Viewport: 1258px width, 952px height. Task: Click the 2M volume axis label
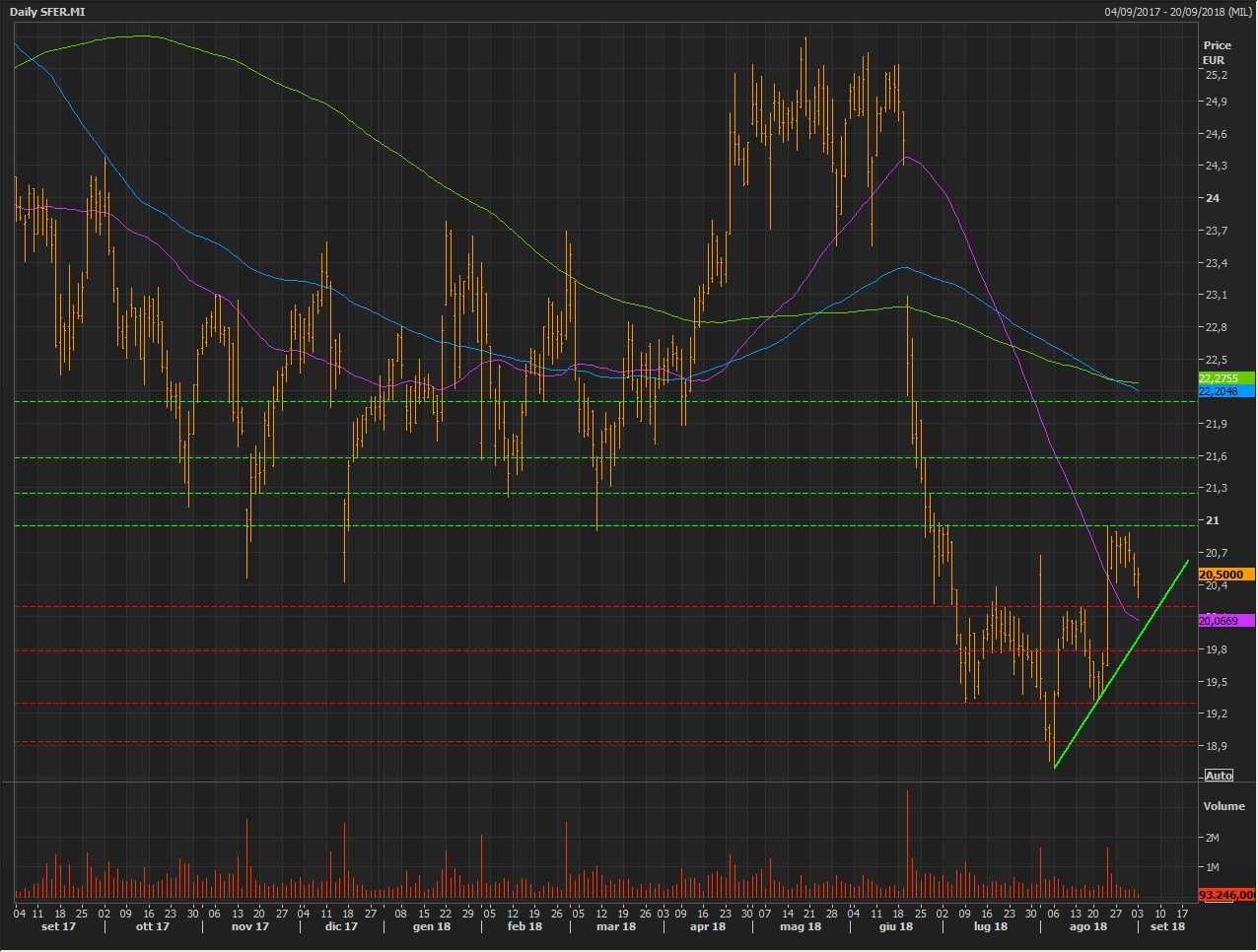tap(1212, 838)
